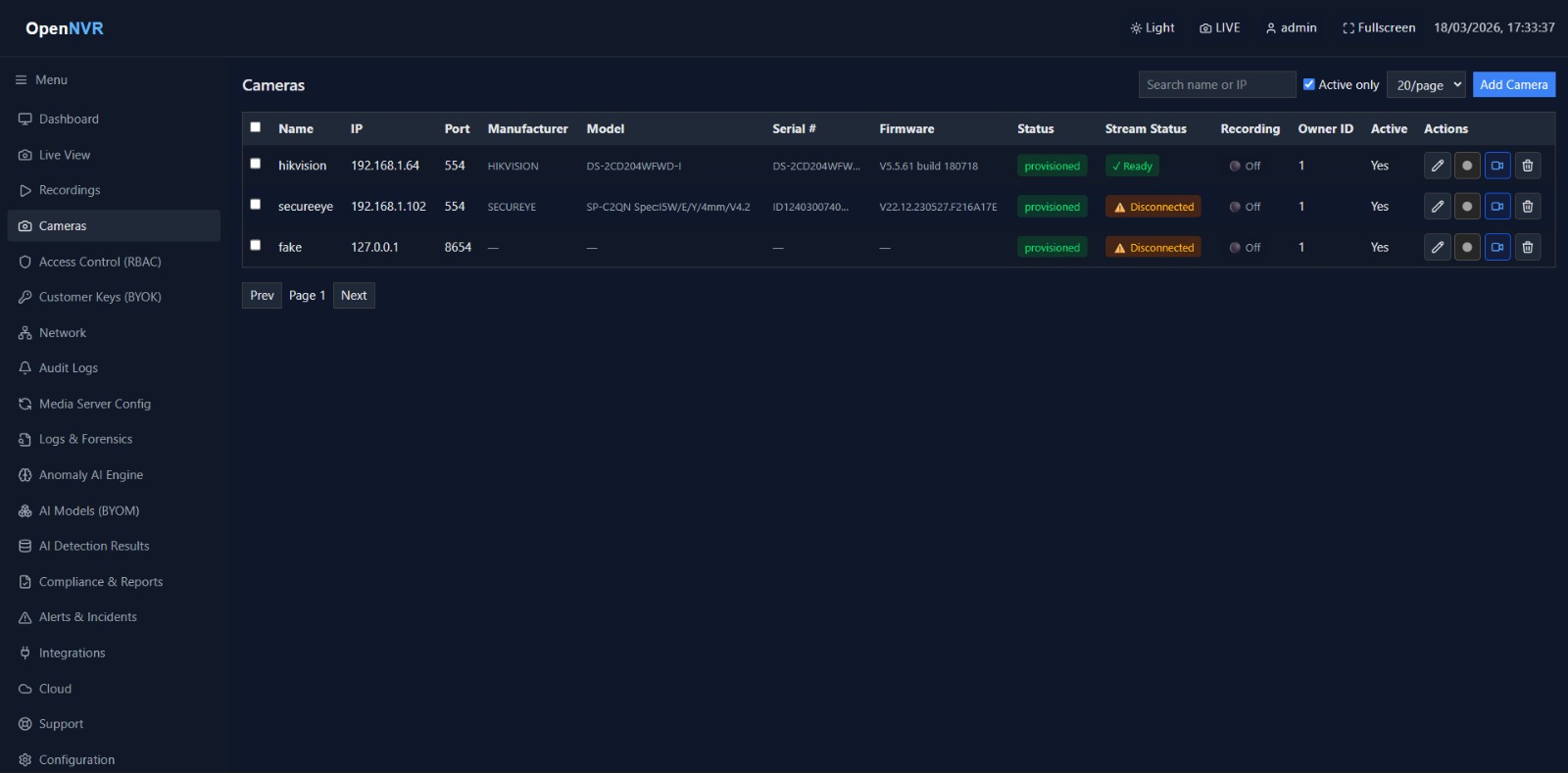Screen dimensions: 1568x773
Task: Open live video for the secureeye camera
Action: (x=1497, y=207)
